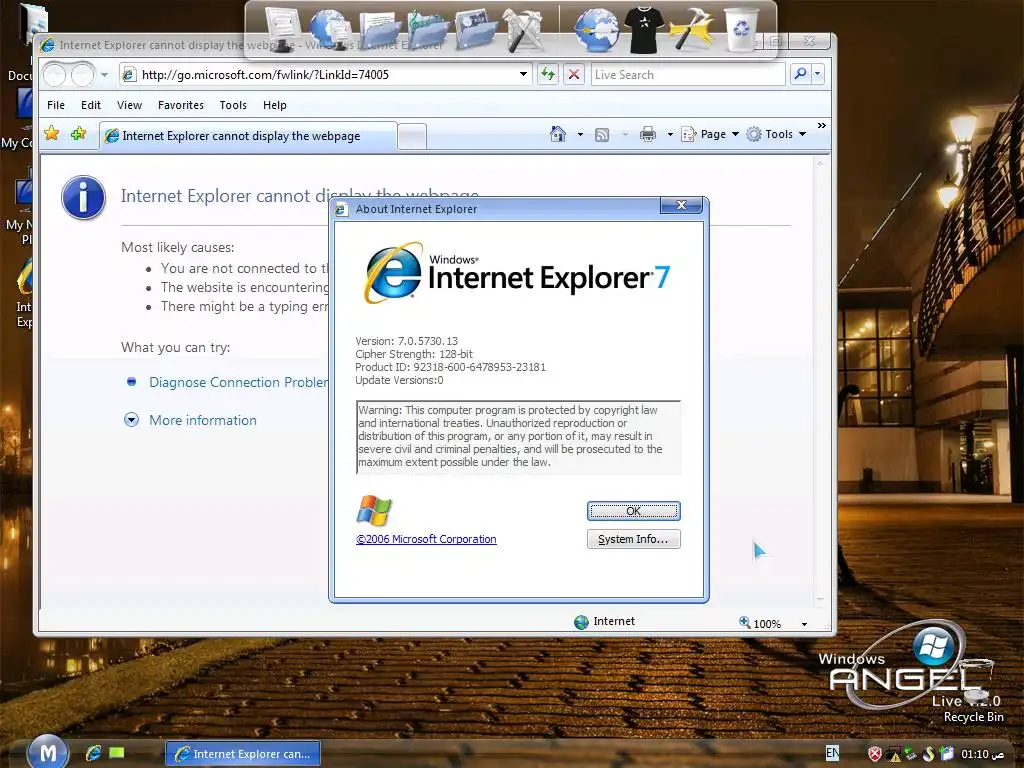The height and width of the screenshot is (768, 1024).
Task: Click the copyright warning text box
Action: coord(519,436)
